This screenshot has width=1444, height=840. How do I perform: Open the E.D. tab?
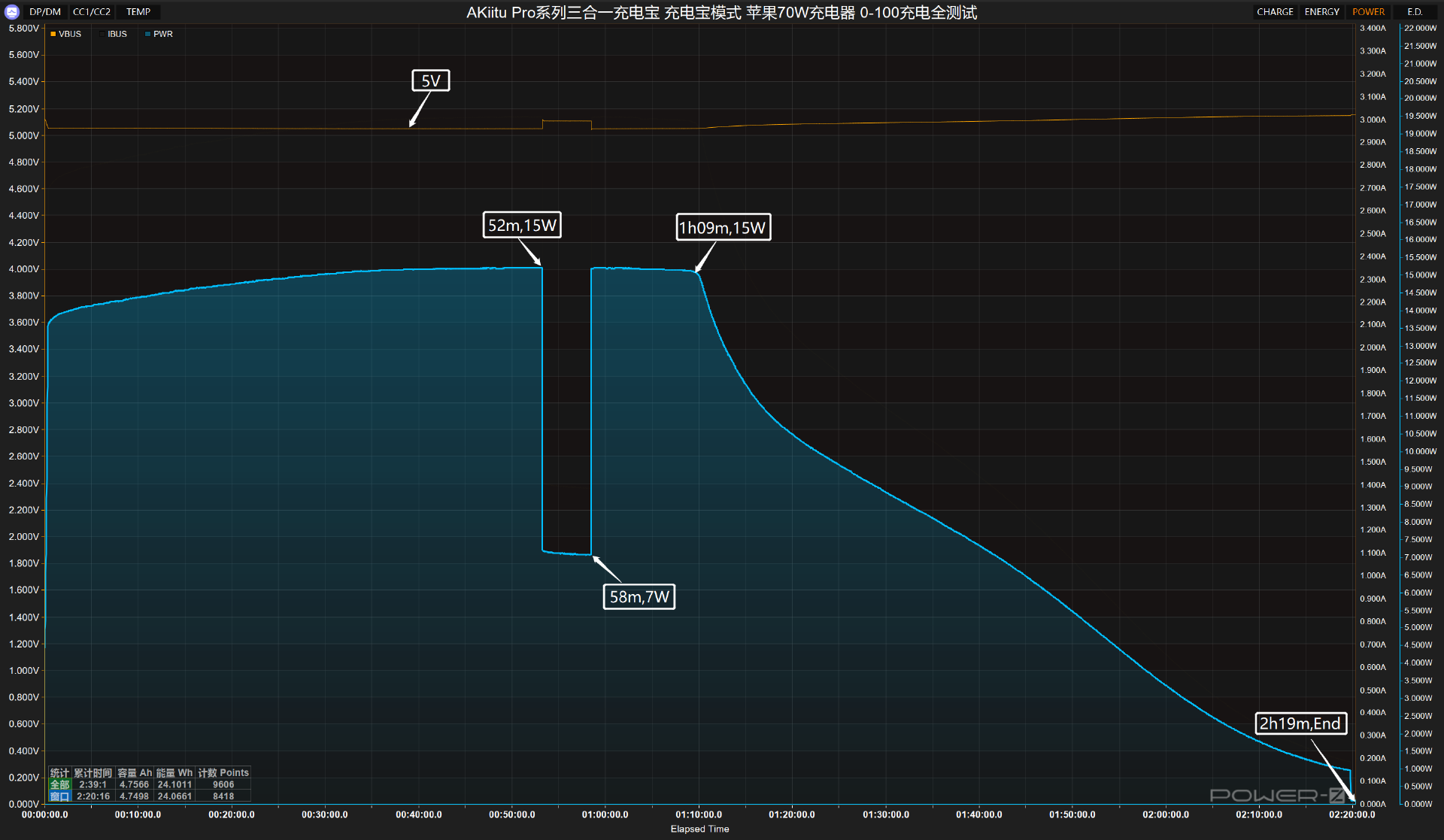point(1415,12)
